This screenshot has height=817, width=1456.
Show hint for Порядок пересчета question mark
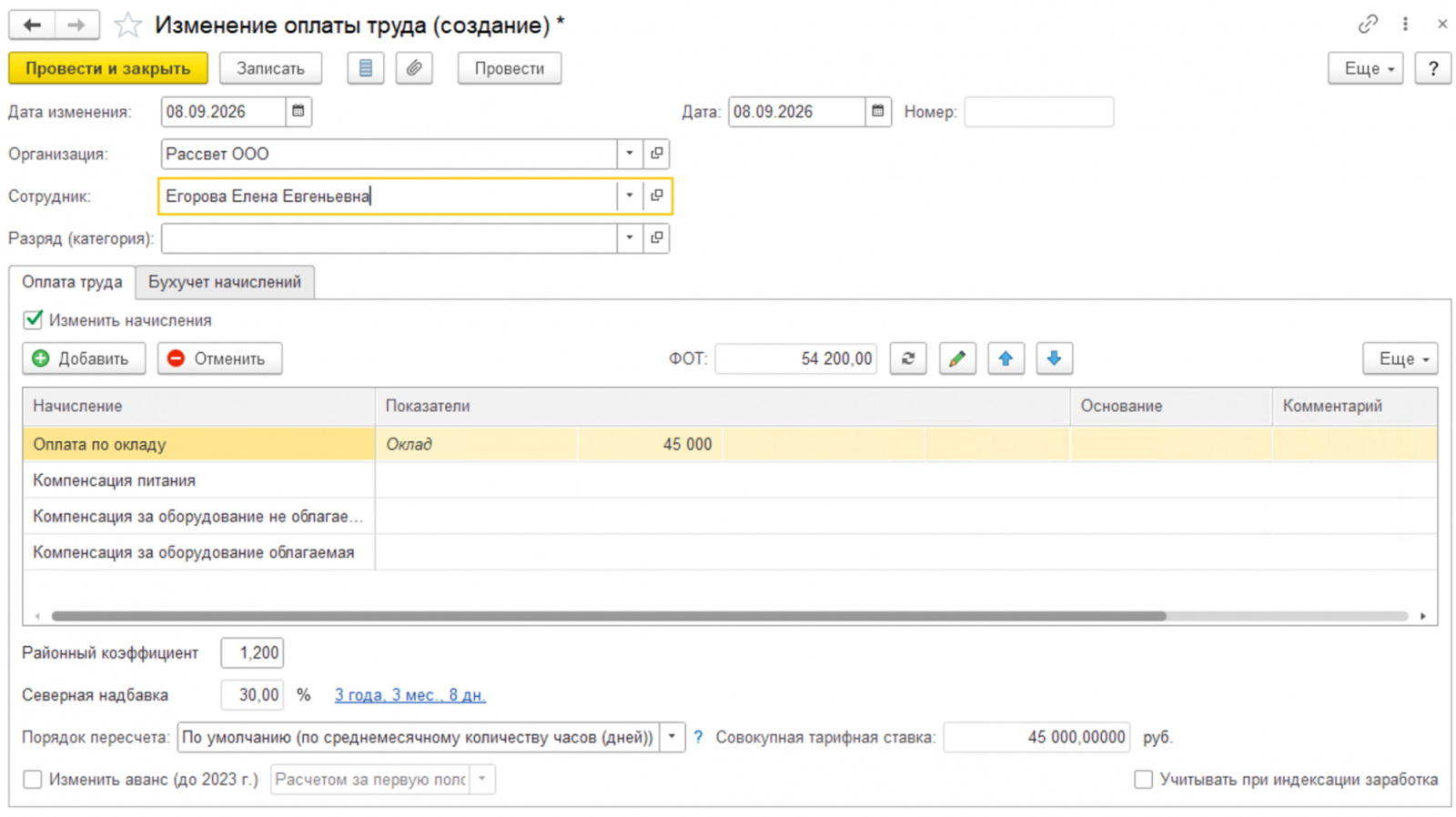[698, 737]
